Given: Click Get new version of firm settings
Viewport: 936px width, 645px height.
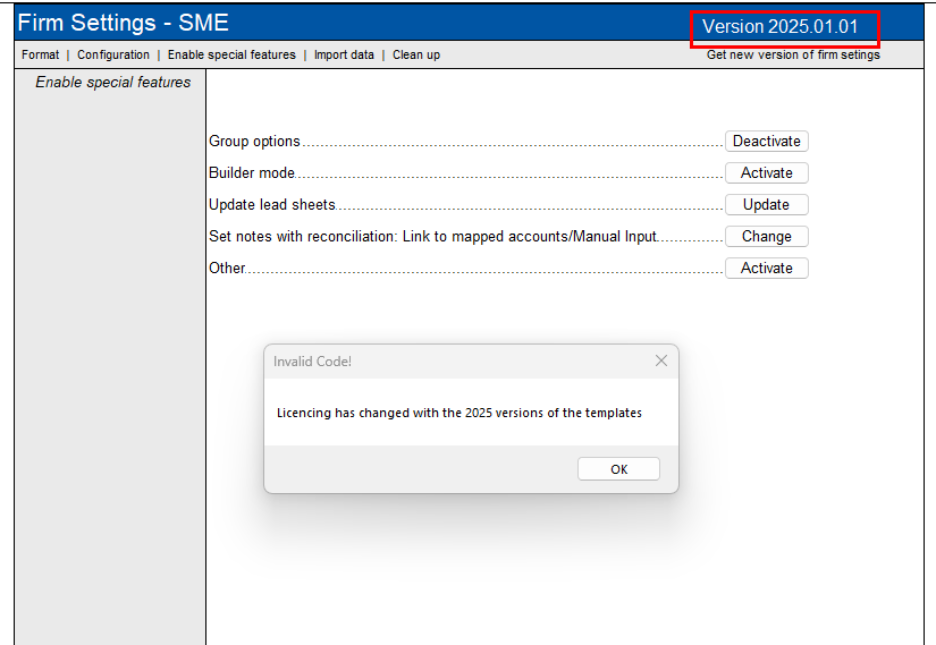Looking at the screenshot, I should [x=793, y=55].
